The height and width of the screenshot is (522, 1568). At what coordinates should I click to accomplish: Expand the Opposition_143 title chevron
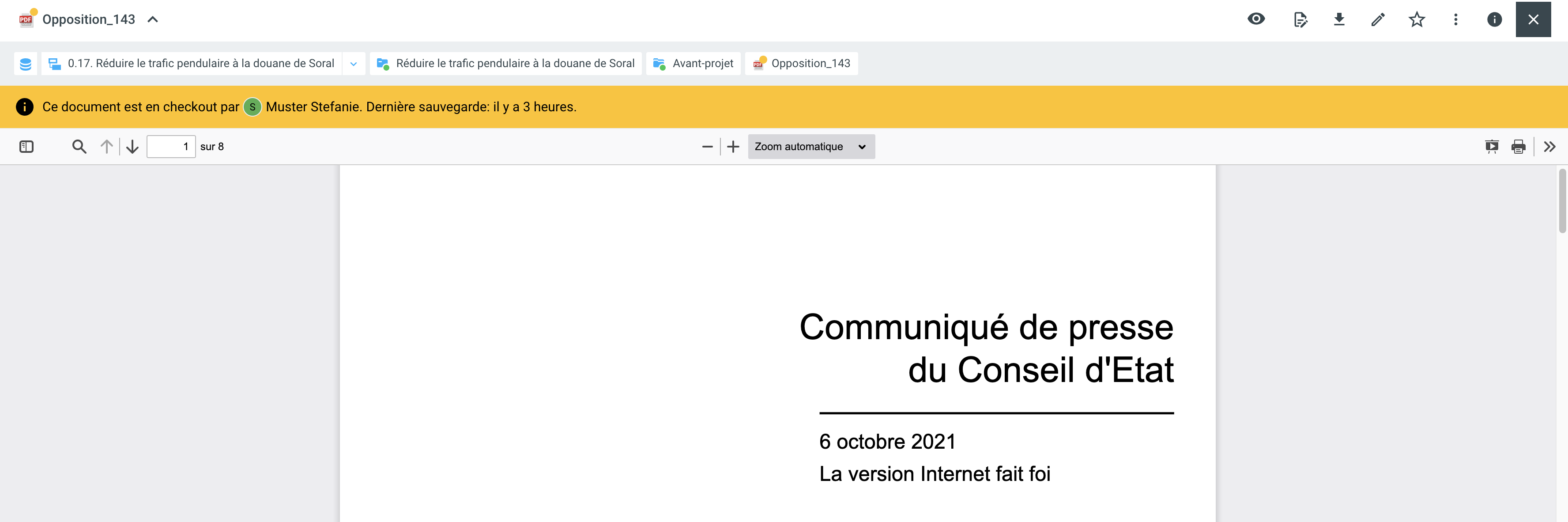[153, 19]
